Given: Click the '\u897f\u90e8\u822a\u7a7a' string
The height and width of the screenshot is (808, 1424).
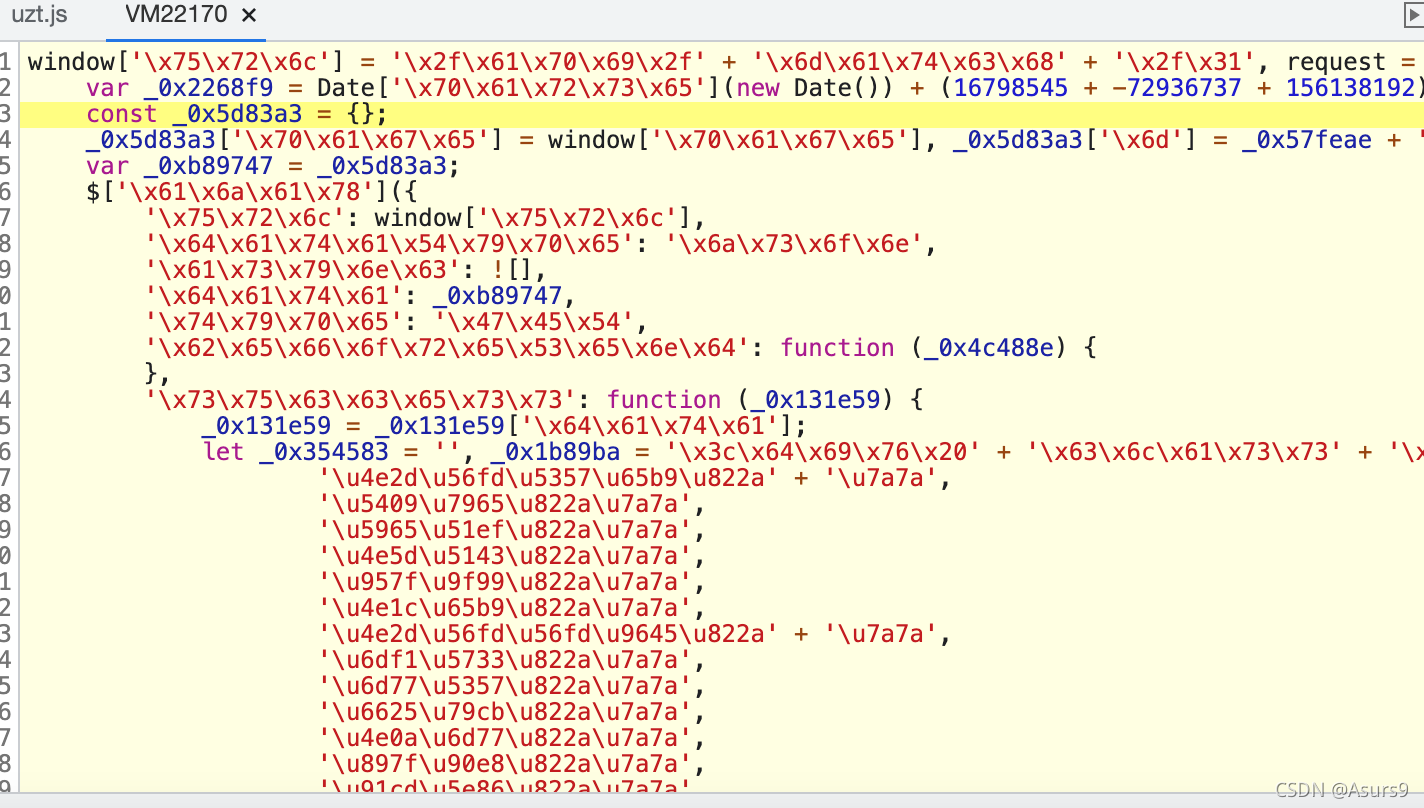Looking at the screenshot, I should 505,764.
